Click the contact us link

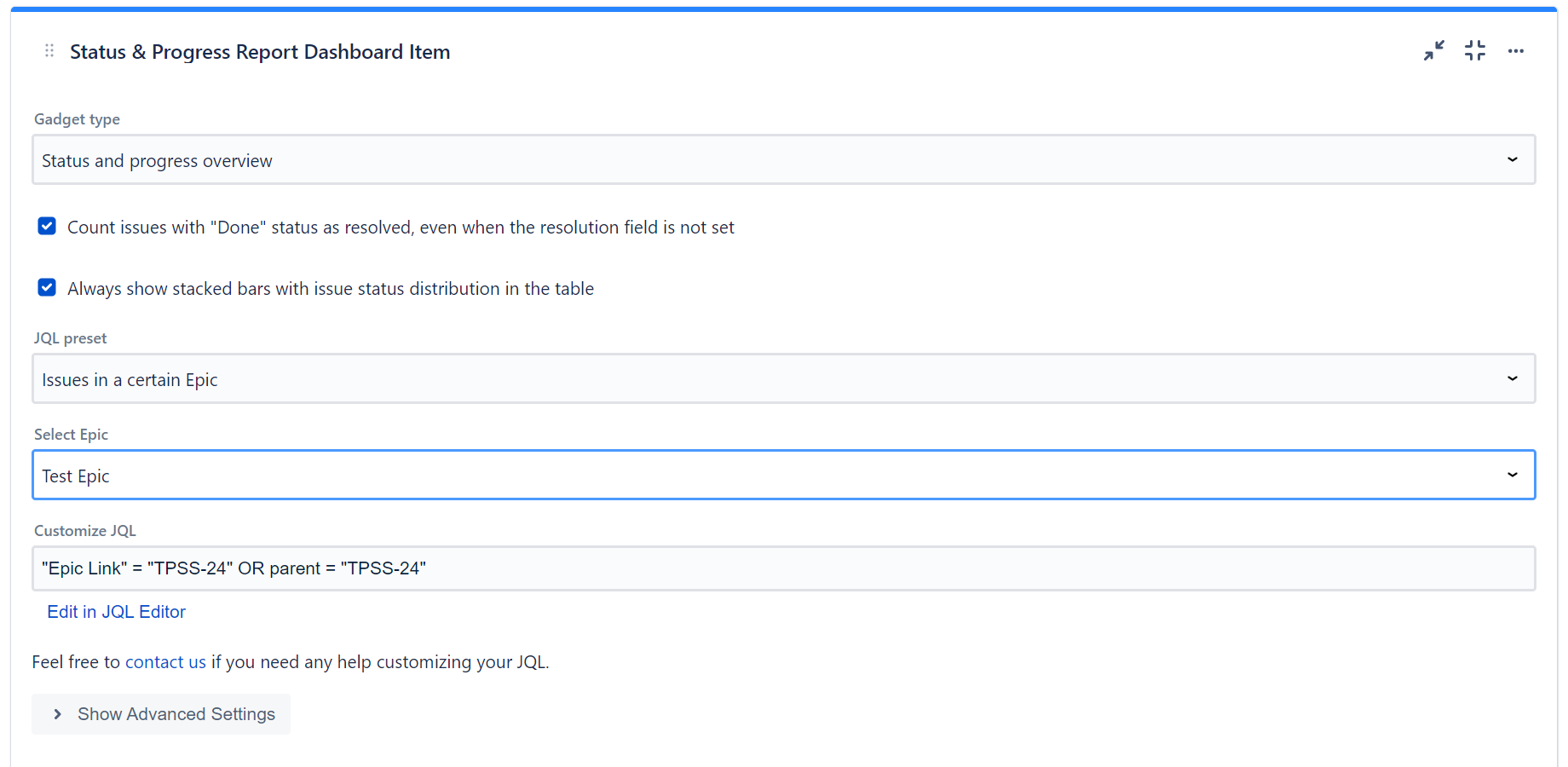coord(165,661)
